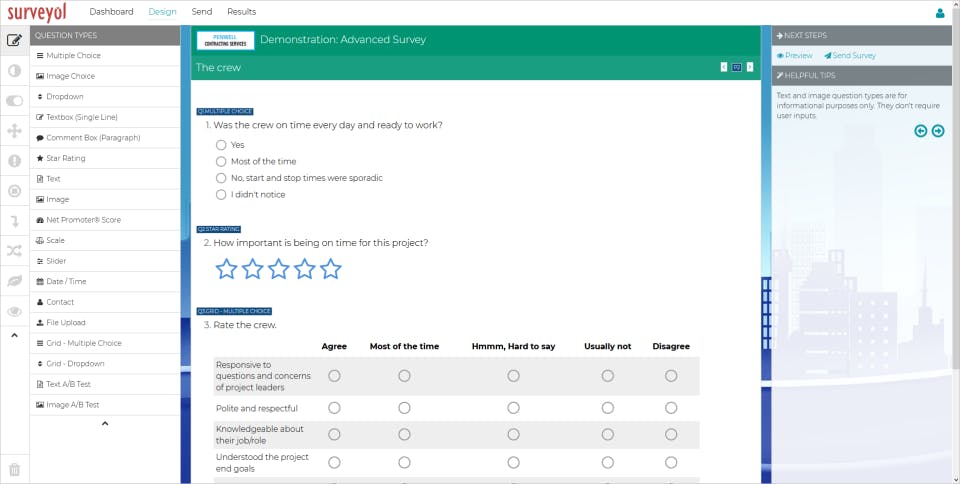The width and height of the screenshot is (960, 484).
Task: Select the third rating star
Action: pyautogui.click(x=279, y=269)
